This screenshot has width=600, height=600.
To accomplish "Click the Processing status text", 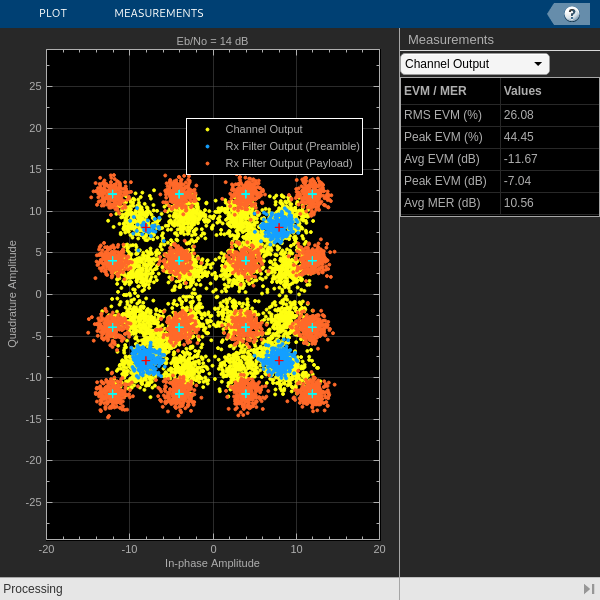I will pos(33,589).
